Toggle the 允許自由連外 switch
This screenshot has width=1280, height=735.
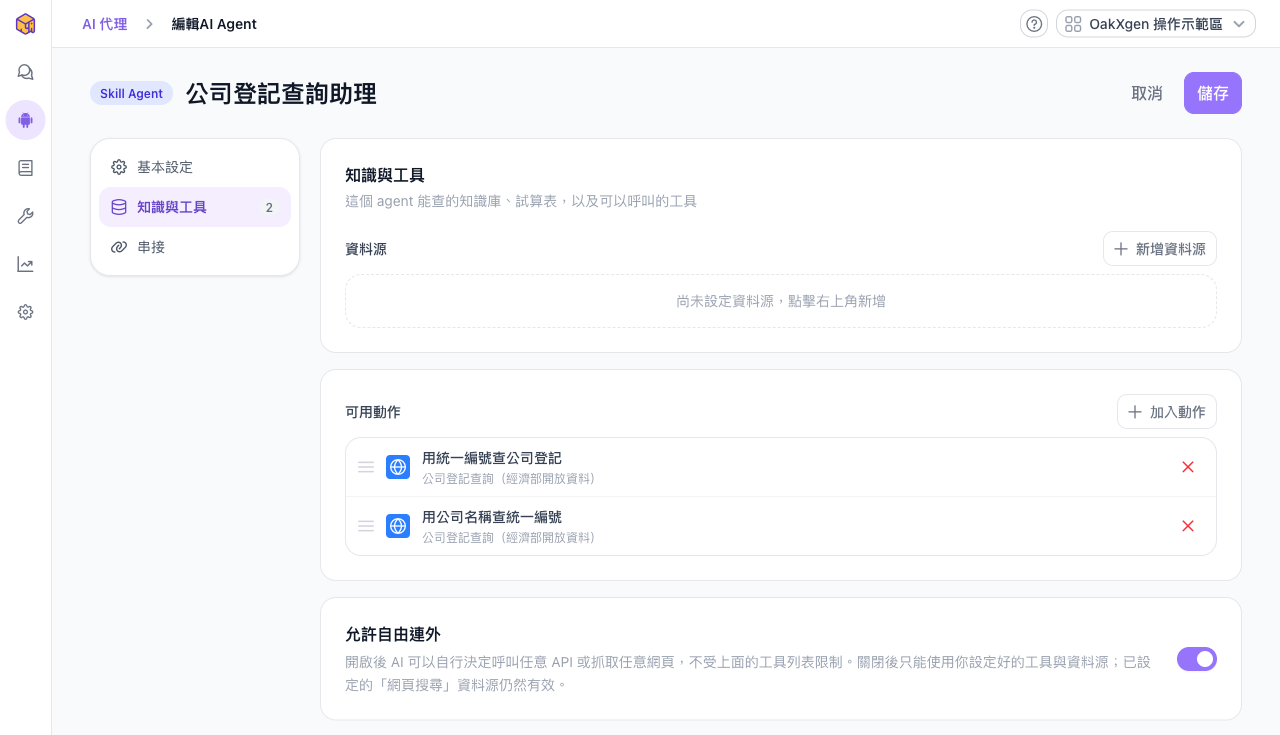click(1197, 659)
